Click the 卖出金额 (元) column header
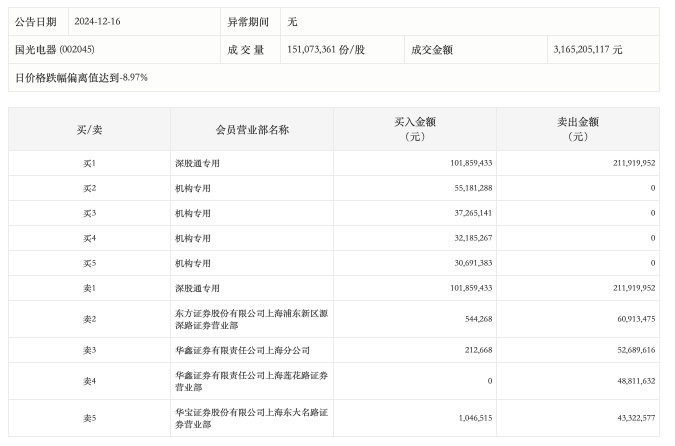The width and height of the screenshot is (675, 446). [578, 129]
